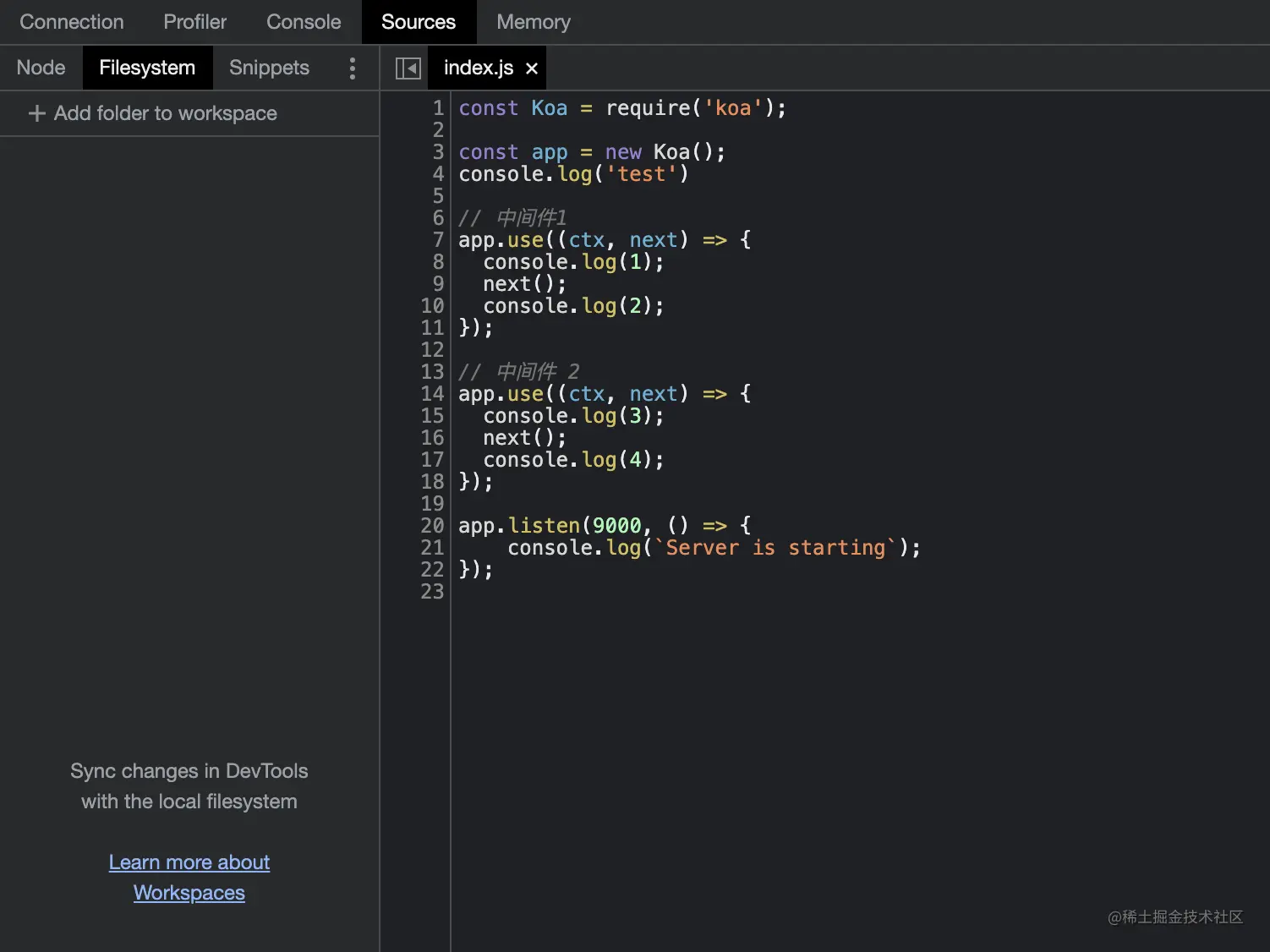Collapse the file navigator panel
This screenshot has width=1270, height=952.
[x=408, y=68]
